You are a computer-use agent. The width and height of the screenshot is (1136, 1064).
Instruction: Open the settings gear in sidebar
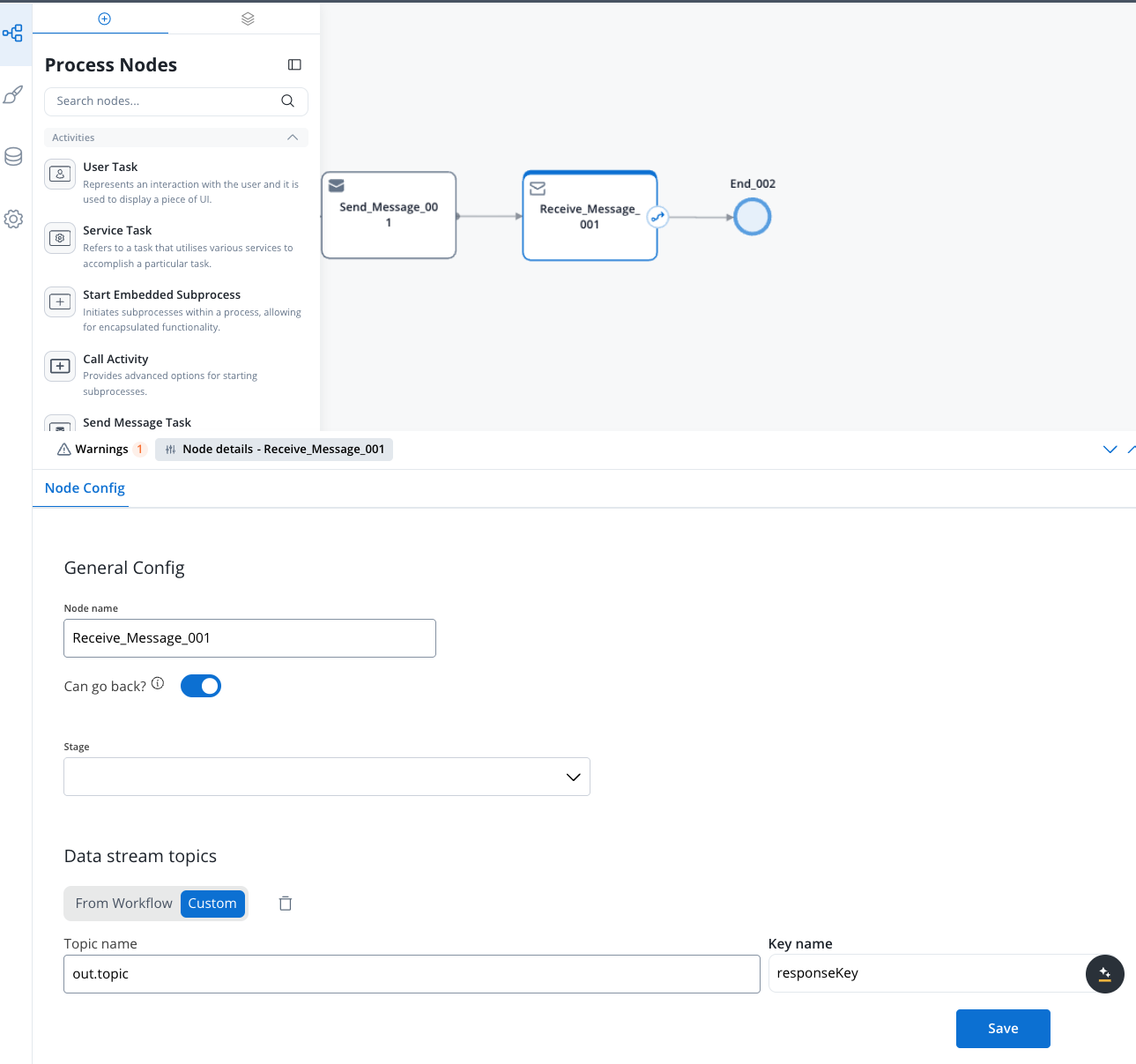[13, 219]
